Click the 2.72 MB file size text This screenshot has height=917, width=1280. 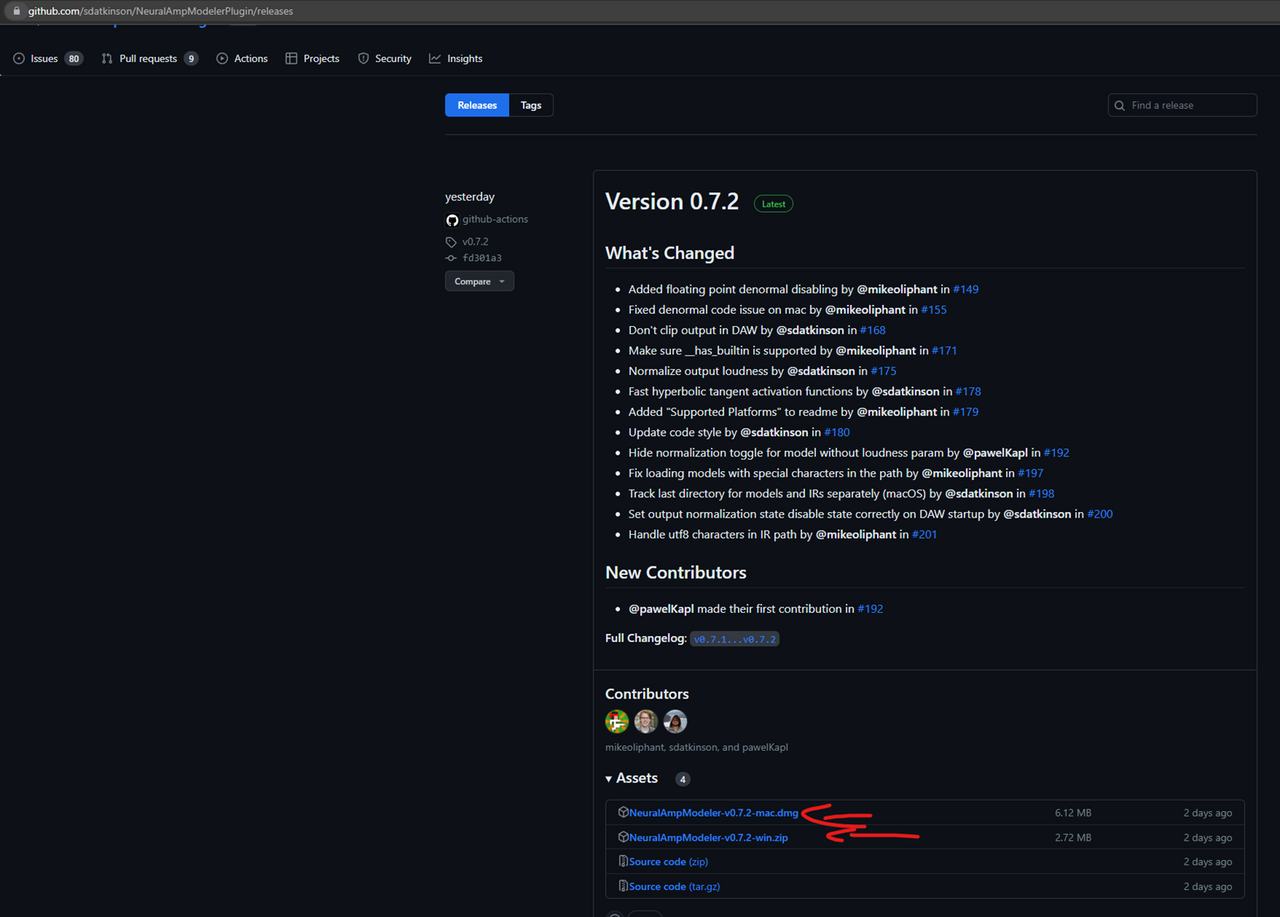coord(1073,837)
